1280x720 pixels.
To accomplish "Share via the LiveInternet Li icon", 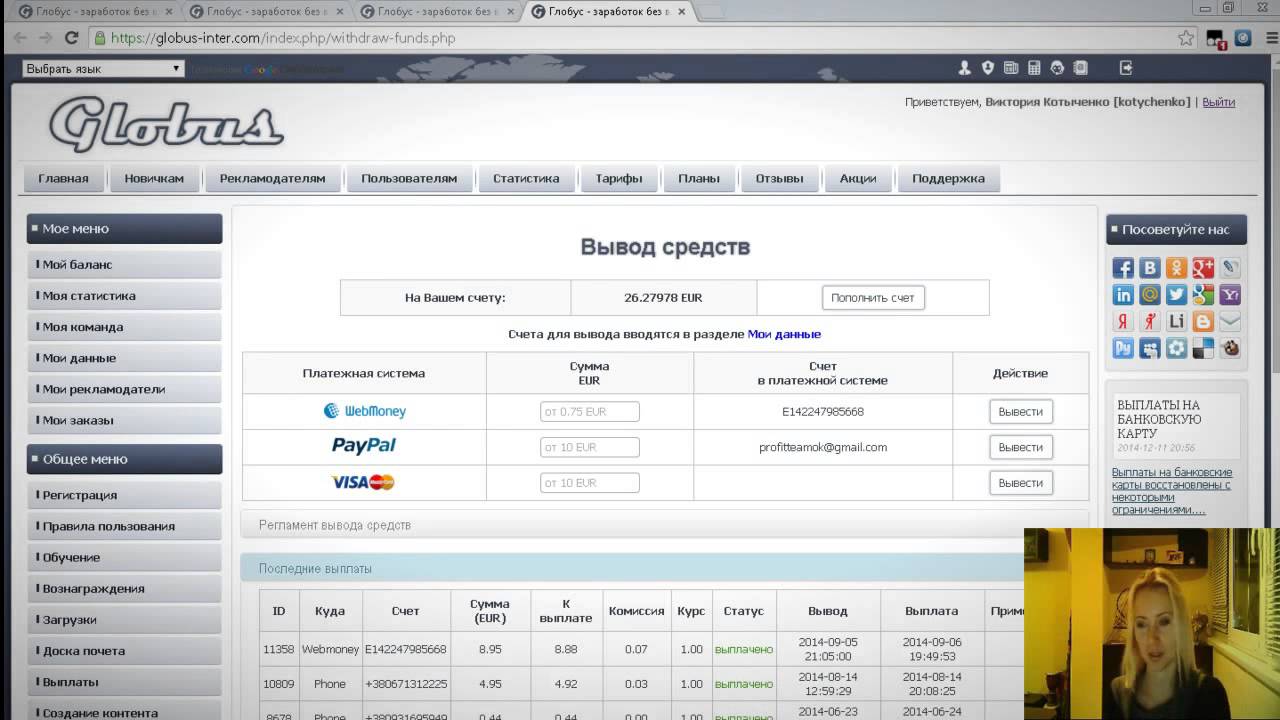I will coord(1176,322).
